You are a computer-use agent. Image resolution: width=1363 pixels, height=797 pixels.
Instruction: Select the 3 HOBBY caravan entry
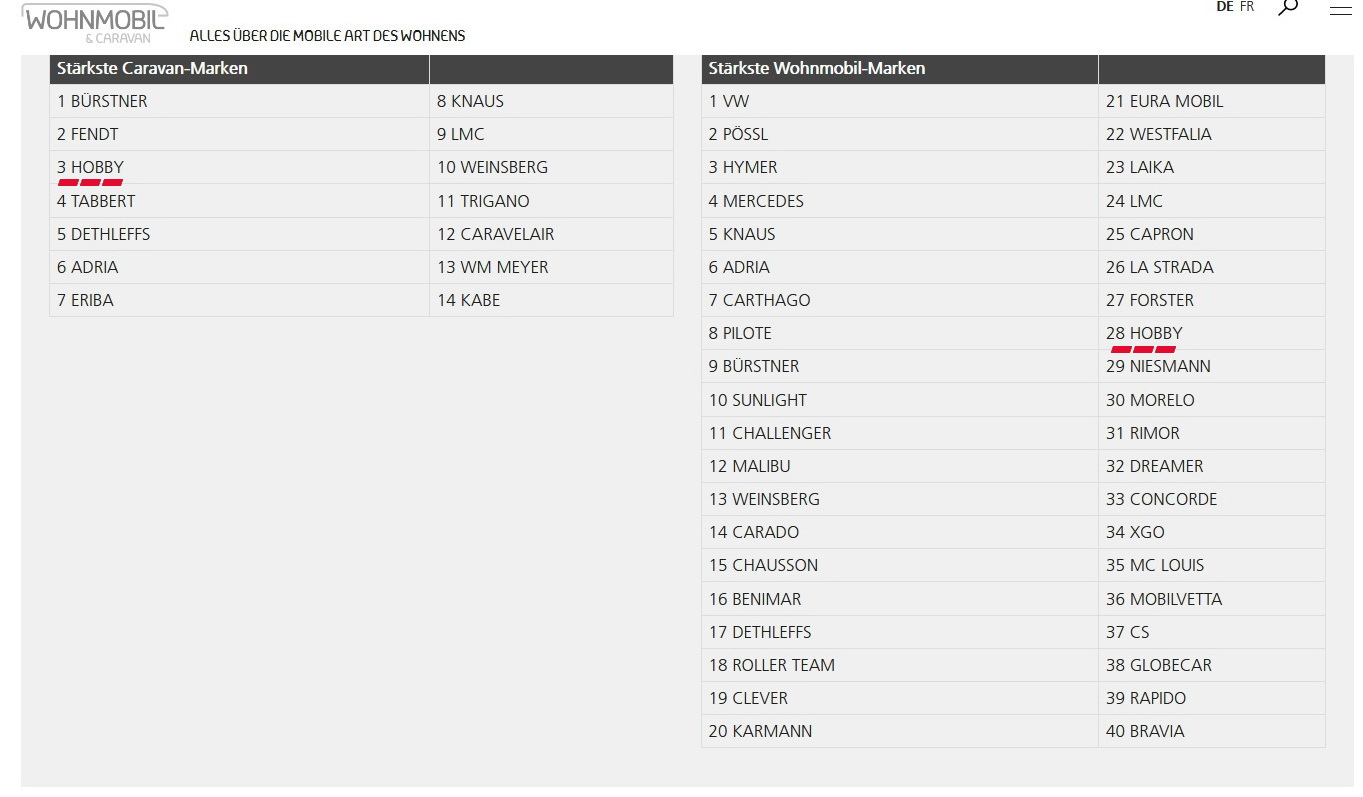click(x=240, y=167)
